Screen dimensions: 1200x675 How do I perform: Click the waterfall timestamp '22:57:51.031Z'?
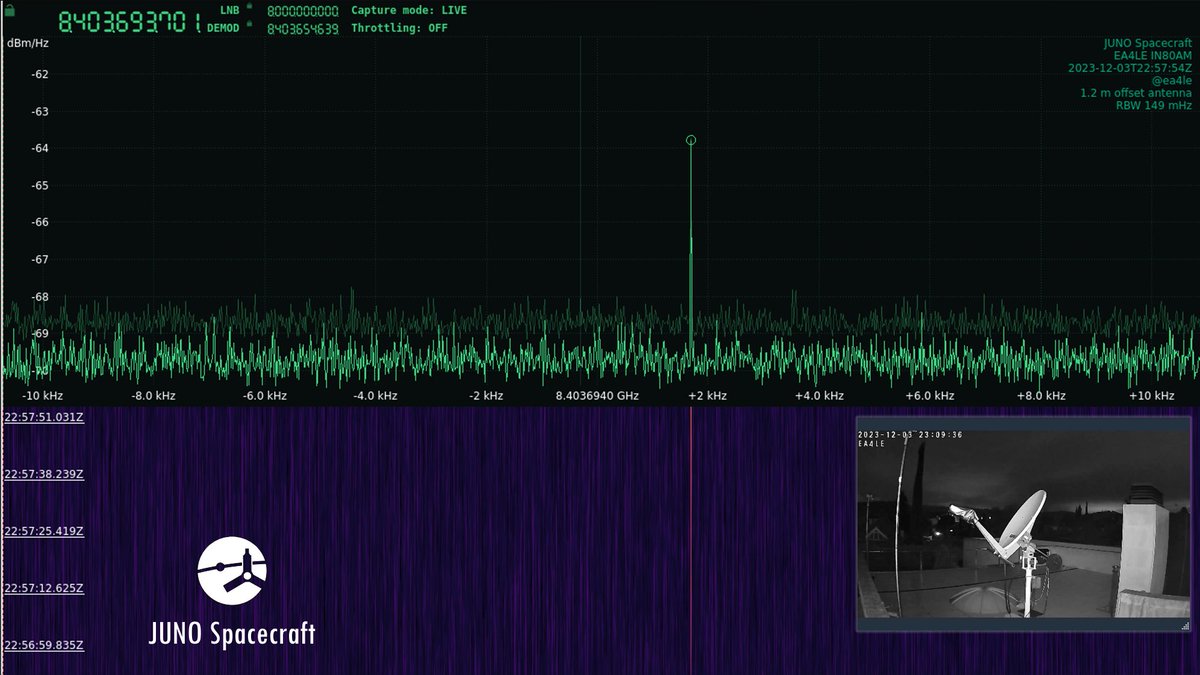tap(44, 417)
